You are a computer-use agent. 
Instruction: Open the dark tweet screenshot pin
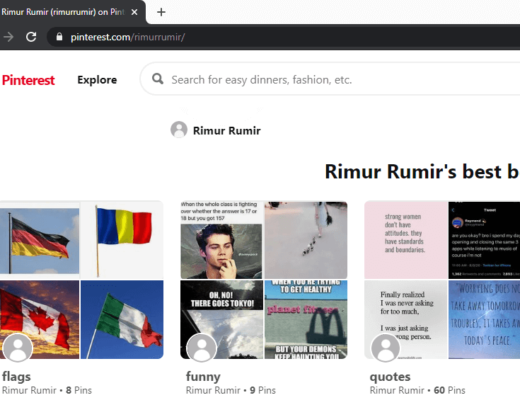pyautogui.click(x=484, y=239)
